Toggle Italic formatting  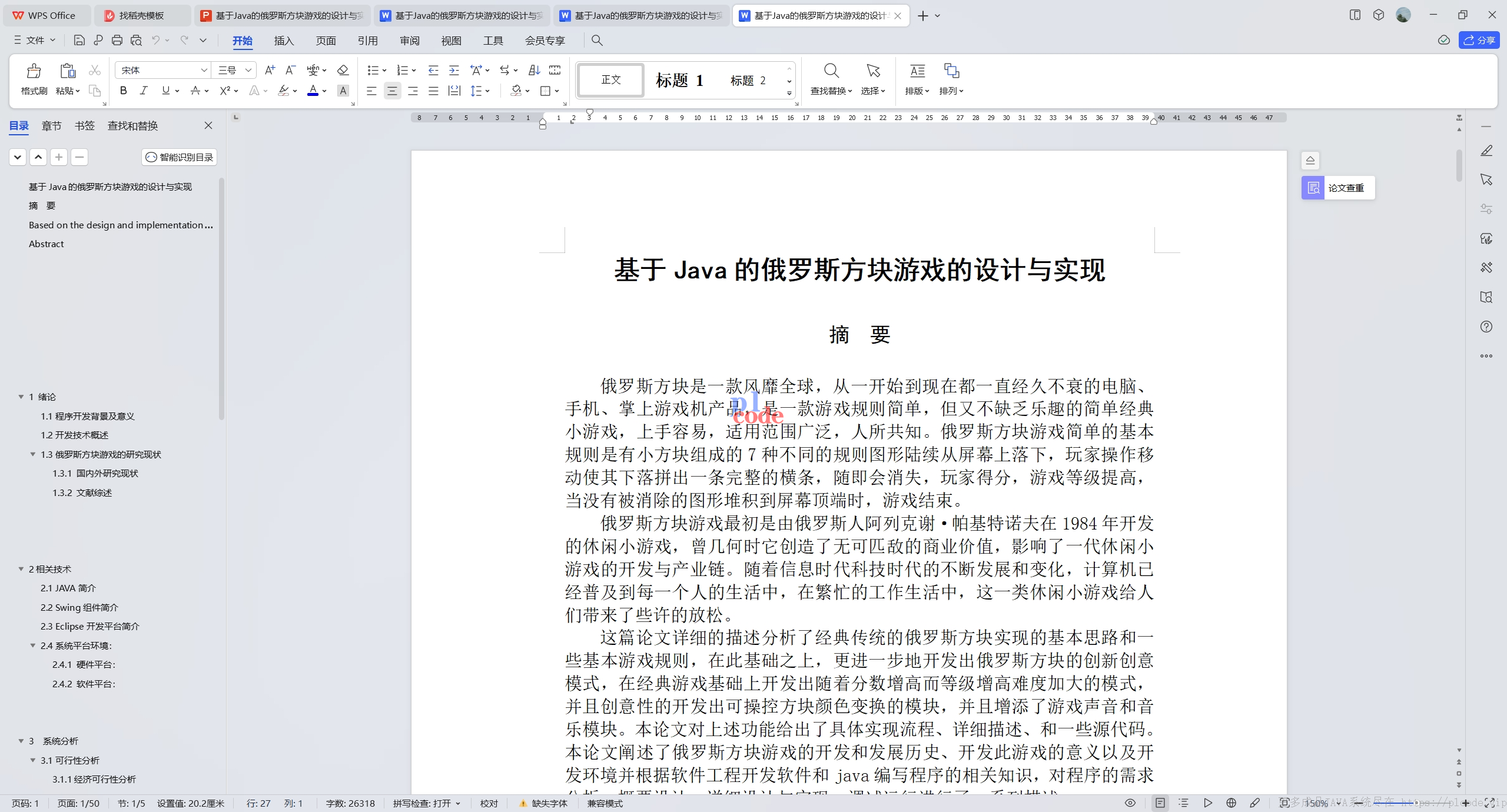click(x=144, y=91)
